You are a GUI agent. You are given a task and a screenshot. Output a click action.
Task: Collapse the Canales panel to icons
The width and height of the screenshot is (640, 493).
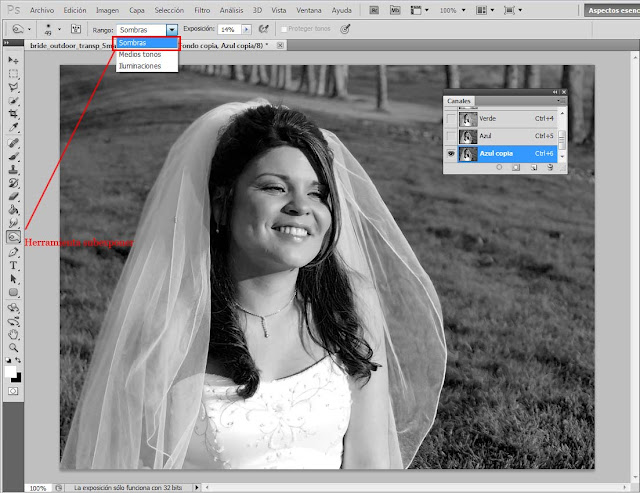(555, 92)
